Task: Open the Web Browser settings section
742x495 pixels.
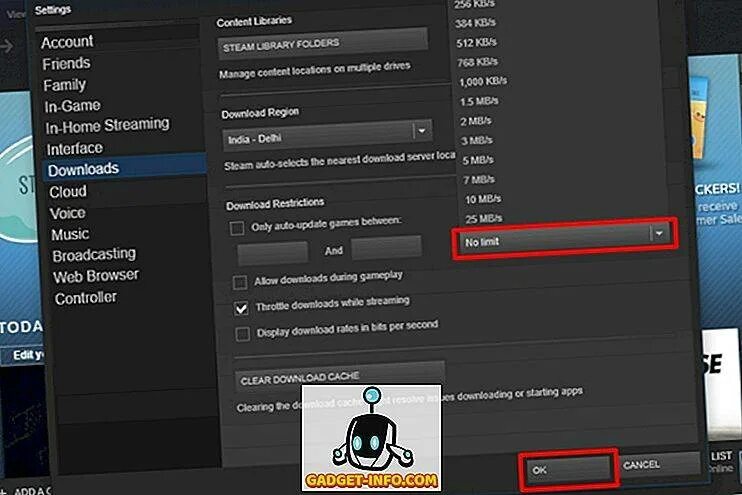Action: 96,276
